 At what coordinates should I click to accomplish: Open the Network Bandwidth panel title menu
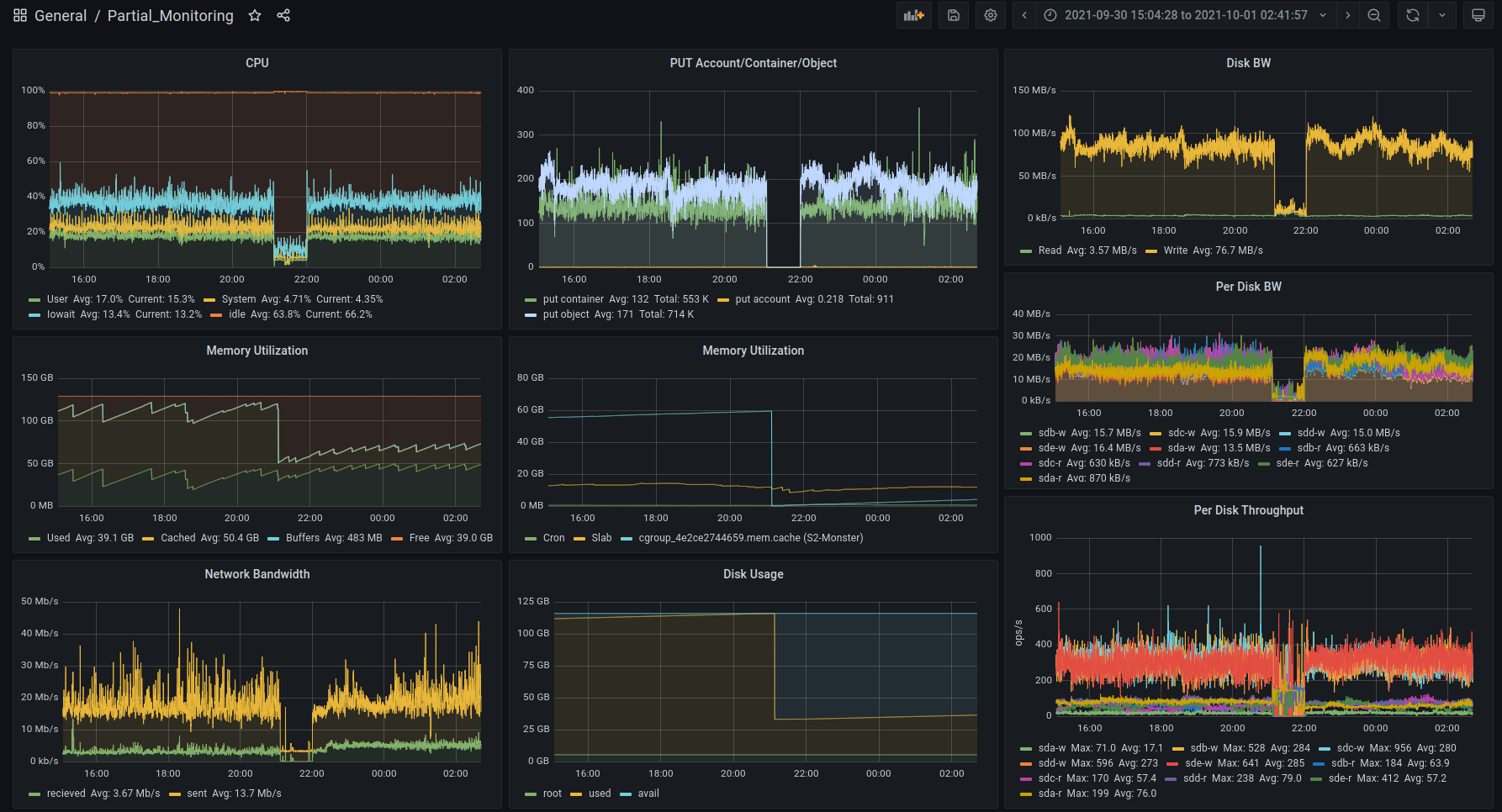click(x=257, y=574)
